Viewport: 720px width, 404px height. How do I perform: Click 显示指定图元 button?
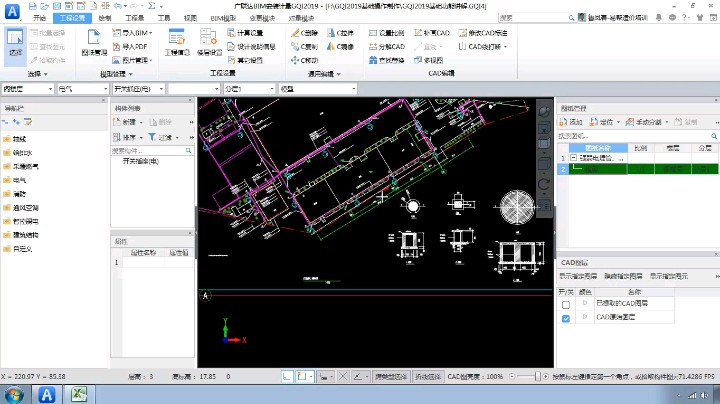(x=669, y=276)
